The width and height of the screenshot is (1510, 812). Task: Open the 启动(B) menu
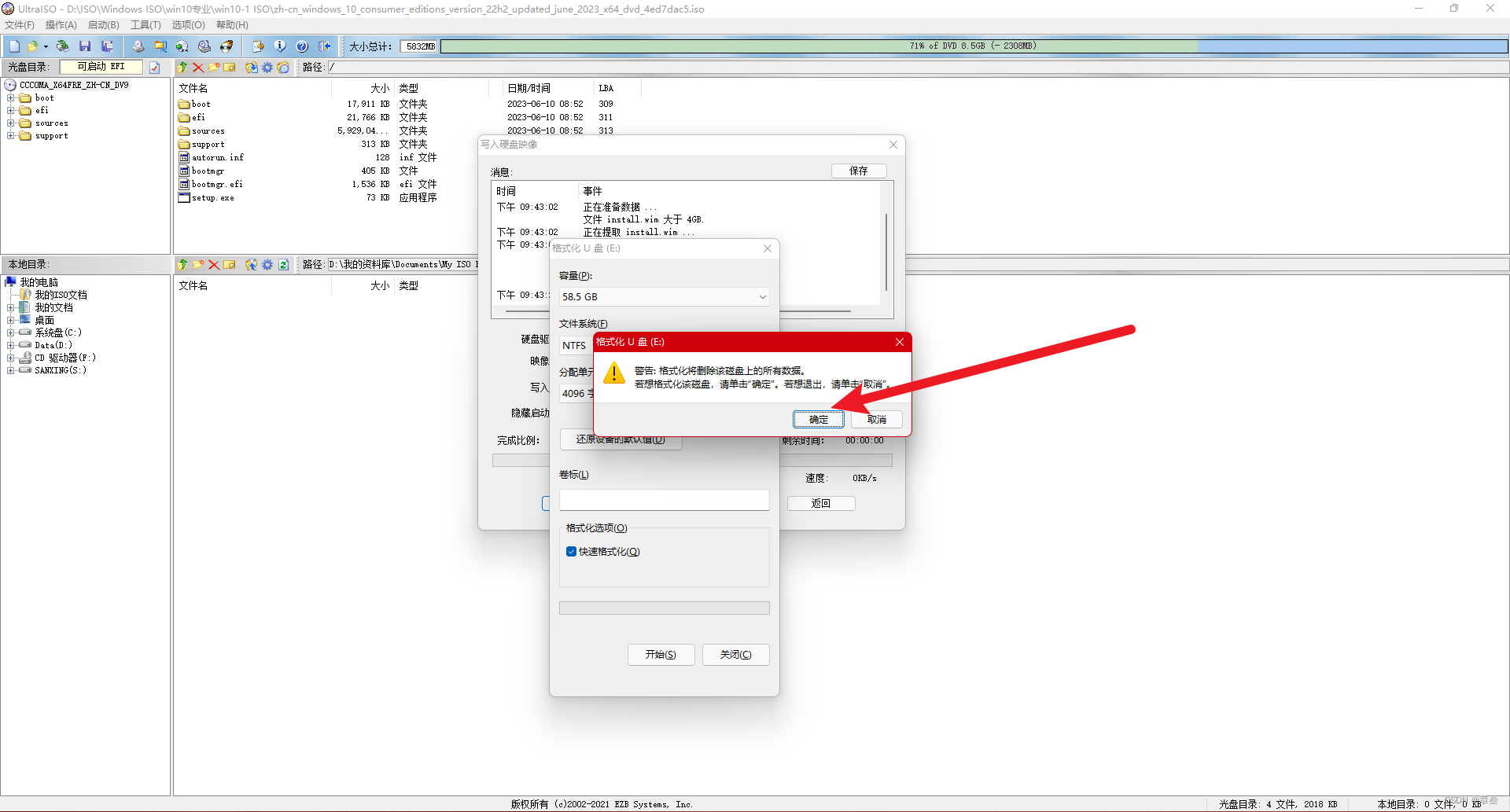point(104,25)
